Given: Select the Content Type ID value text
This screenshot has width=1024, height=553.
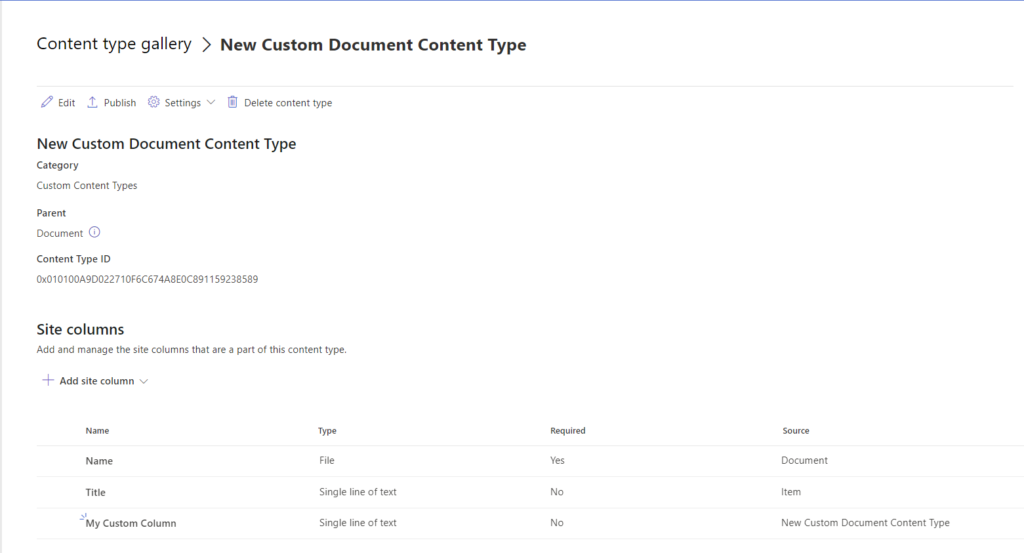Looking at the screenshot, I should coord(147,279).
